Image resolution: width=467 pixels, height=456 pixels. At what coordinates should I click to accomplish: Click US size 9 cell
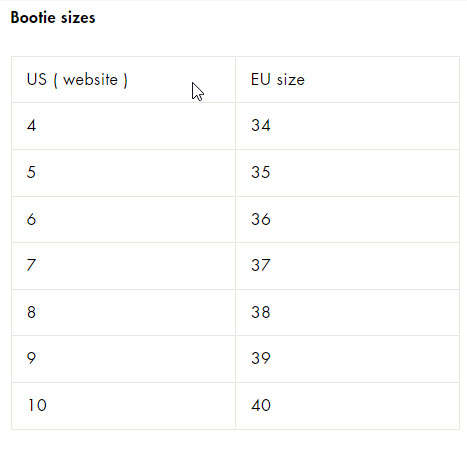click(124, 359)
